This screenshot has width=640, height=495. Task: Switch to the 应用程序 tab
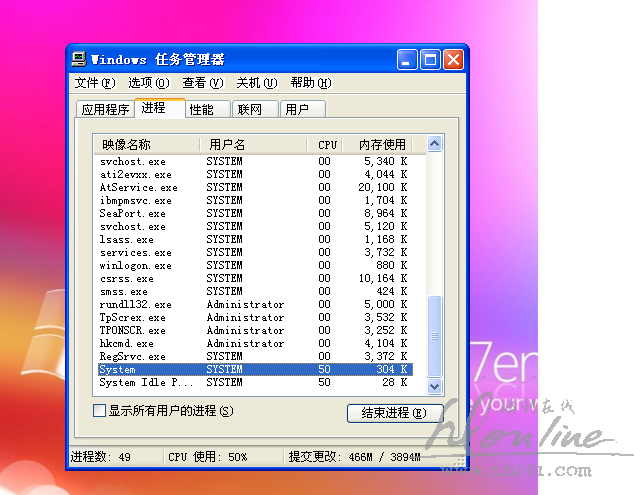tap(105, 109)
